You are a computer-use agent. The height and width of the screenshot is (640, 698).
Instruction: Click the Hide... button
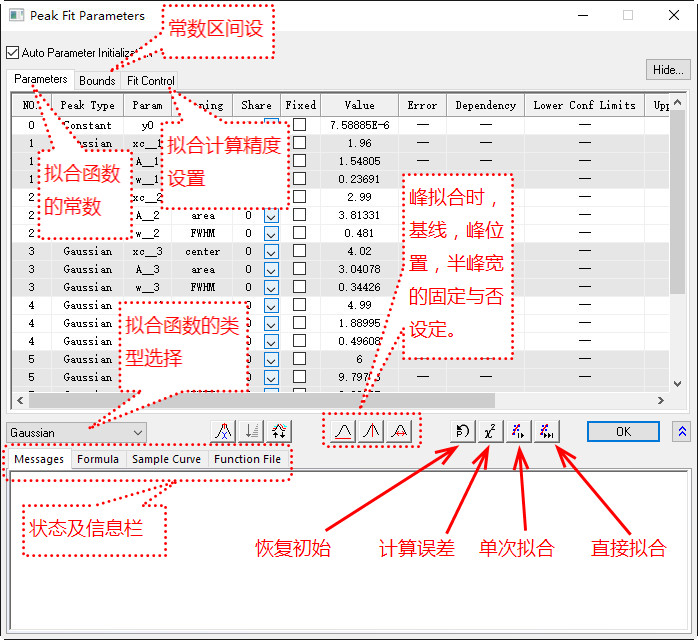point(667,70)
